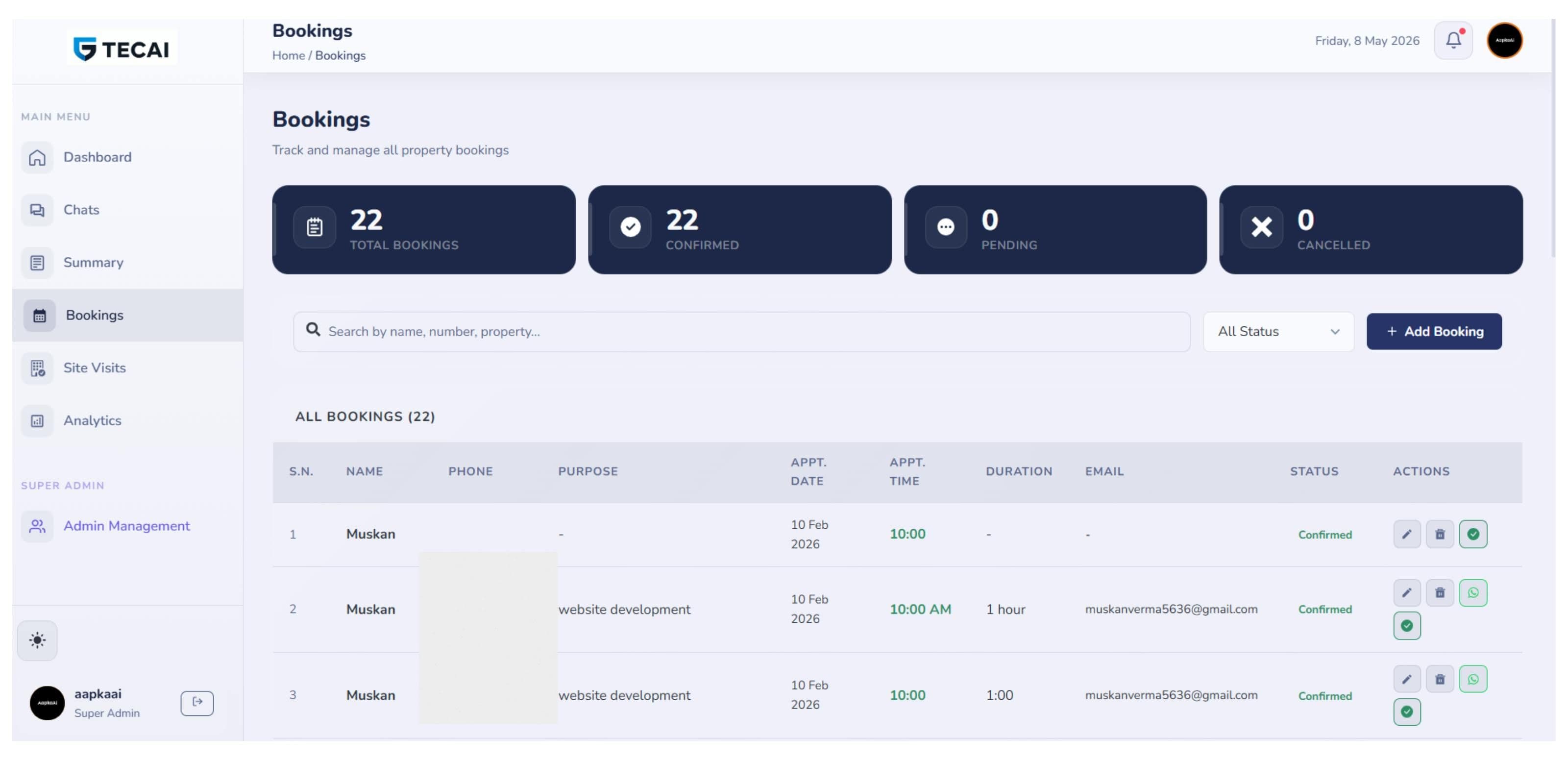Open the notifications bell
This screenshot has height=784, width=1568.
pos(1453,40)
